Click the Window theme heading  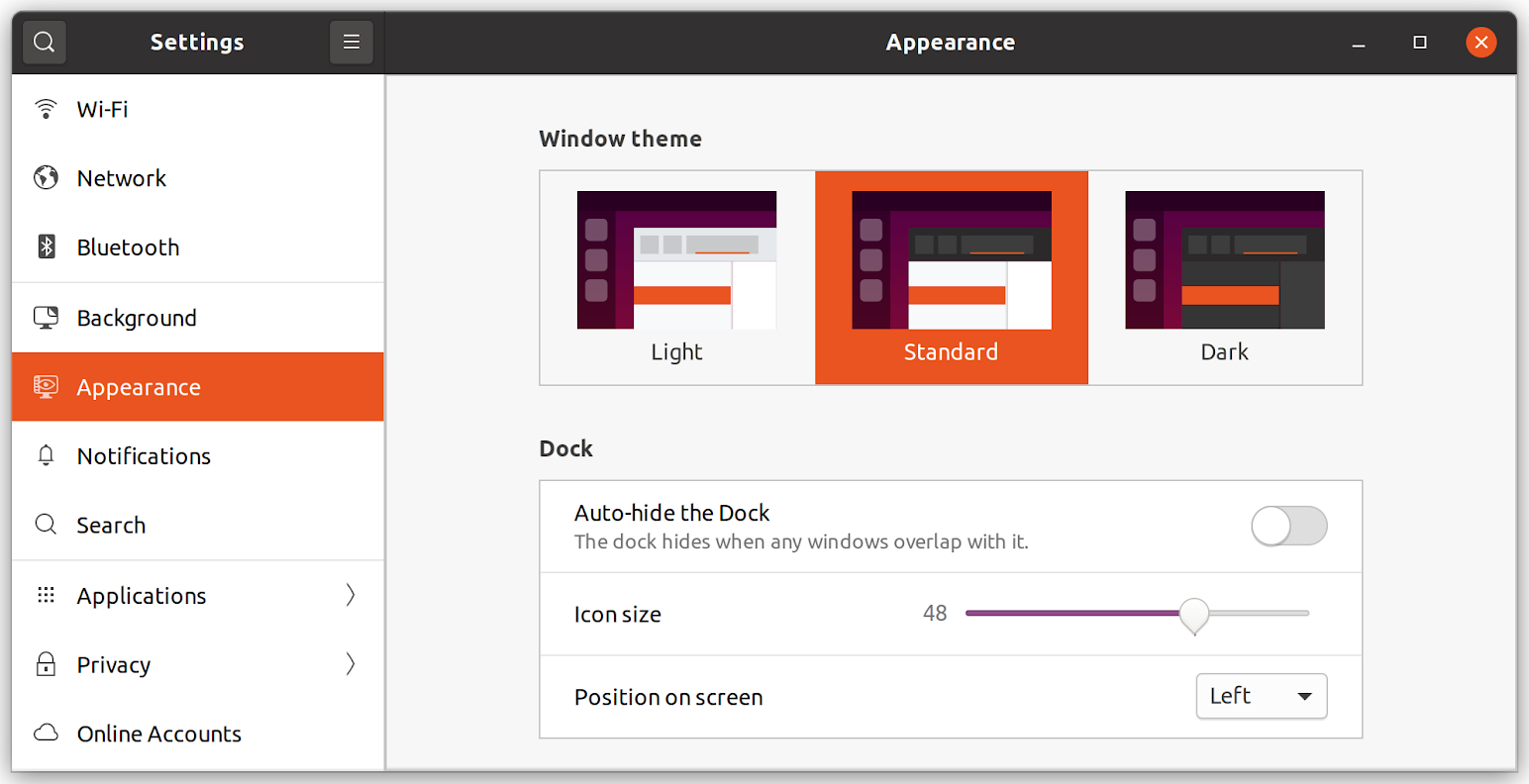pyautogui.click(x=621, y=139)
